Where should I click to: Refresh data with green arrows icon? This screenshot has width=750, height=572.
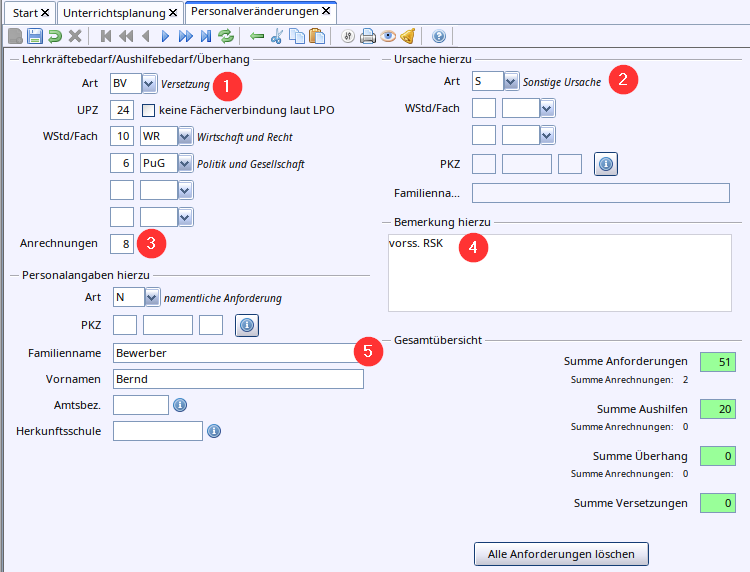226,36
